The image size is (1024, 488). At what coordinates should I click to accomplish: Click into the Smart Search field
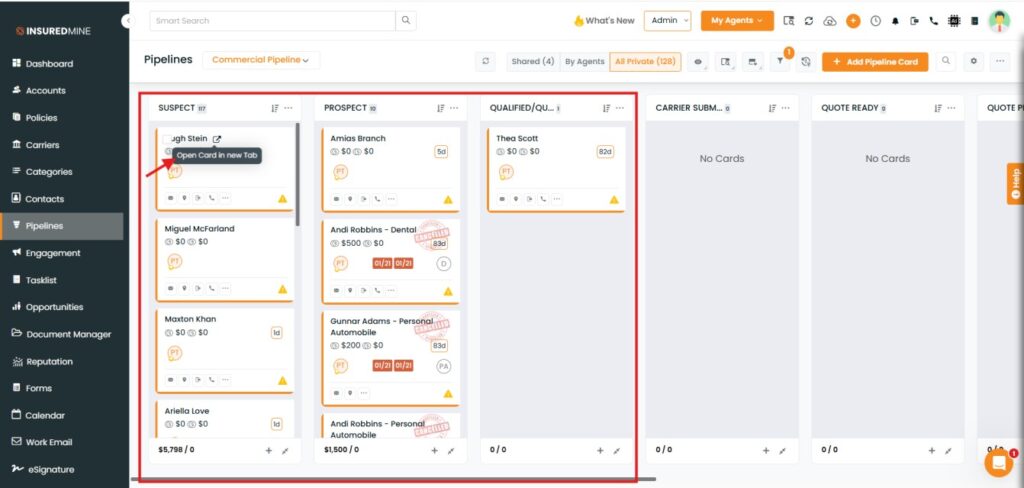pos(272,20)
